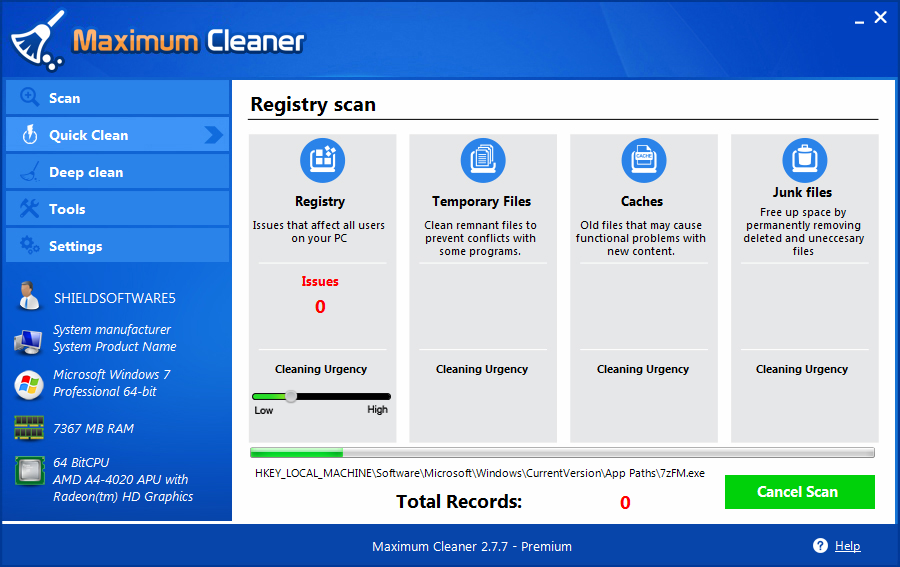The width and height of the screenshot is (900, 567).
Task: Click the Junk files card title
Action: (802, 192)
